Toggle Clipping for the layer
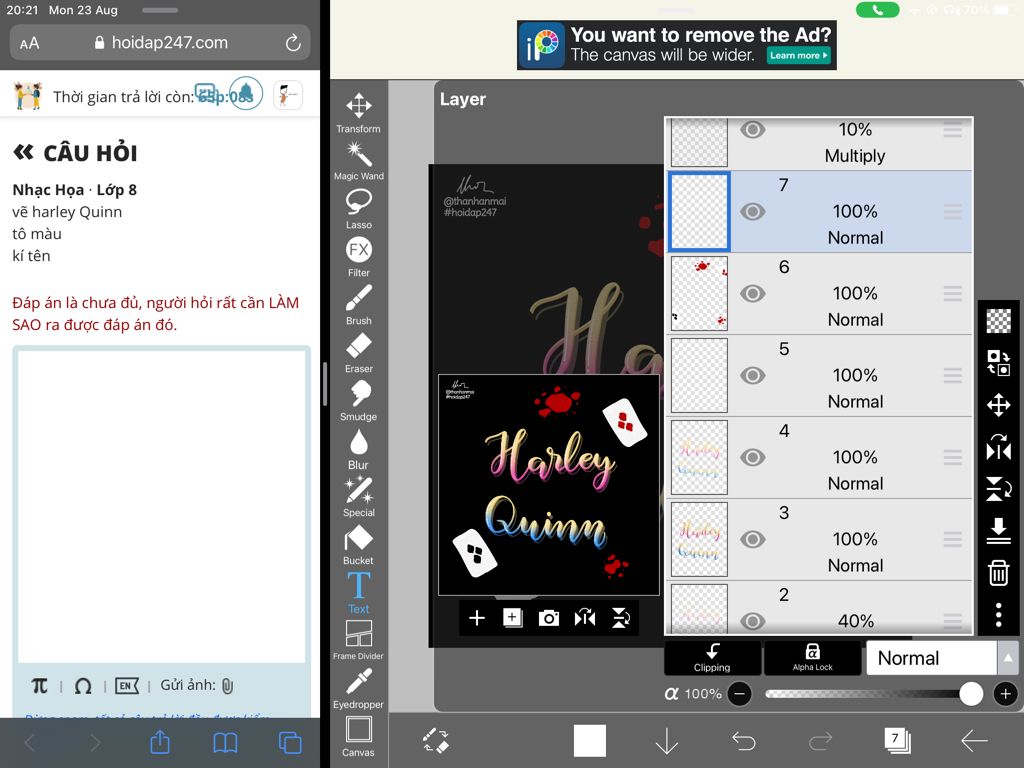The image size is (1024, 768). (712, 658)
